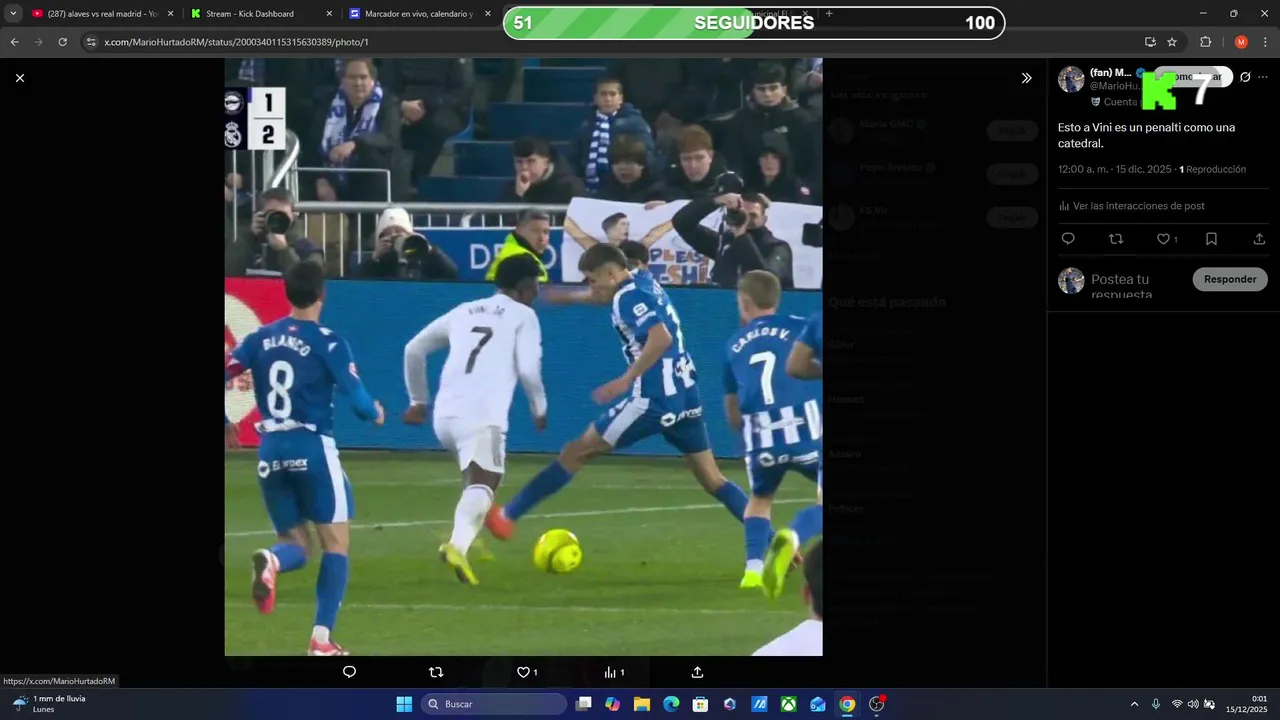Close the photo viewer with the X icon
The image size is (1280, 720).
(20, 78)
